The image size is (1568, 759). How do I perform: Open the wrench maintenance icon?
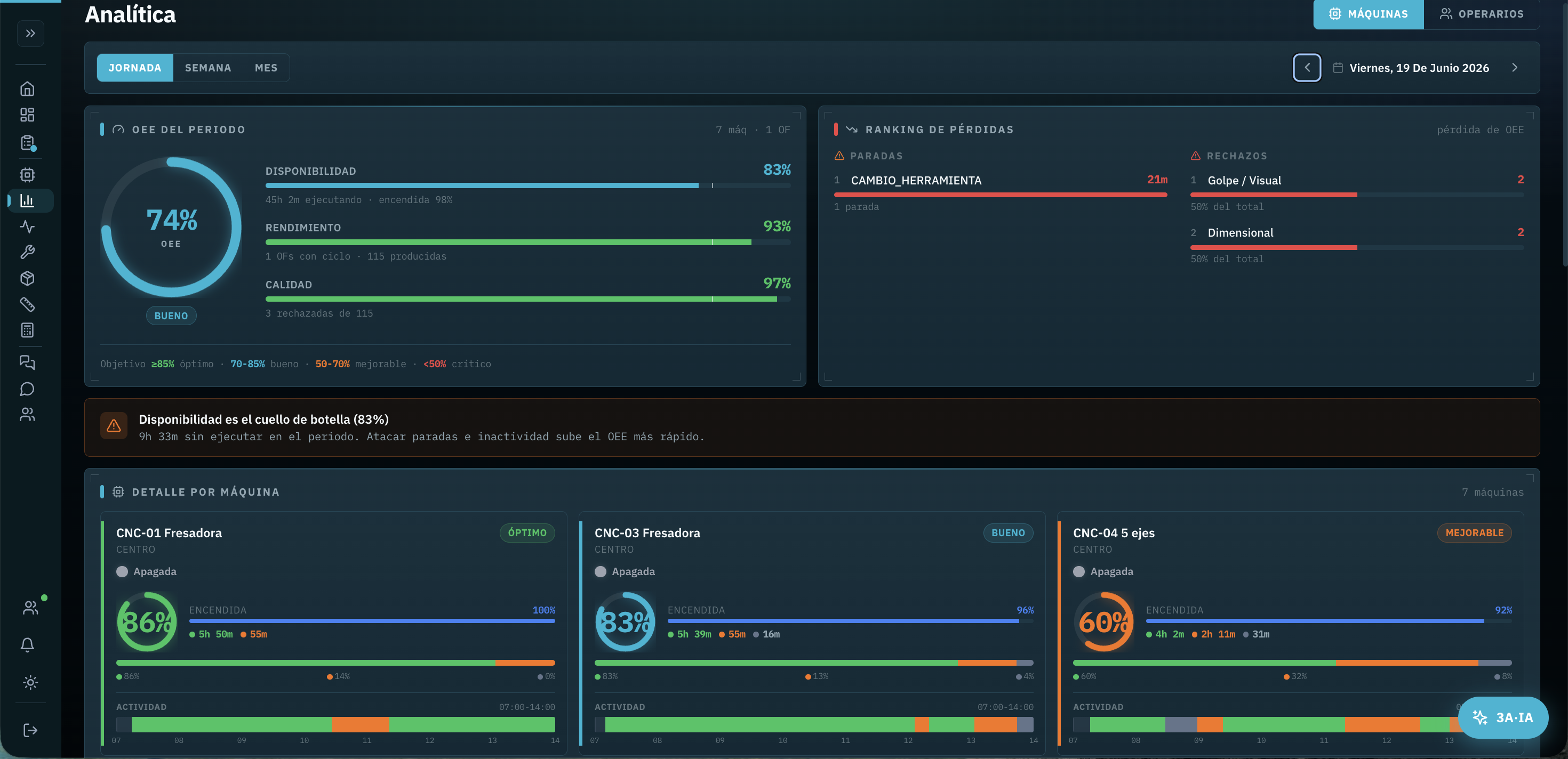(27, 253)
